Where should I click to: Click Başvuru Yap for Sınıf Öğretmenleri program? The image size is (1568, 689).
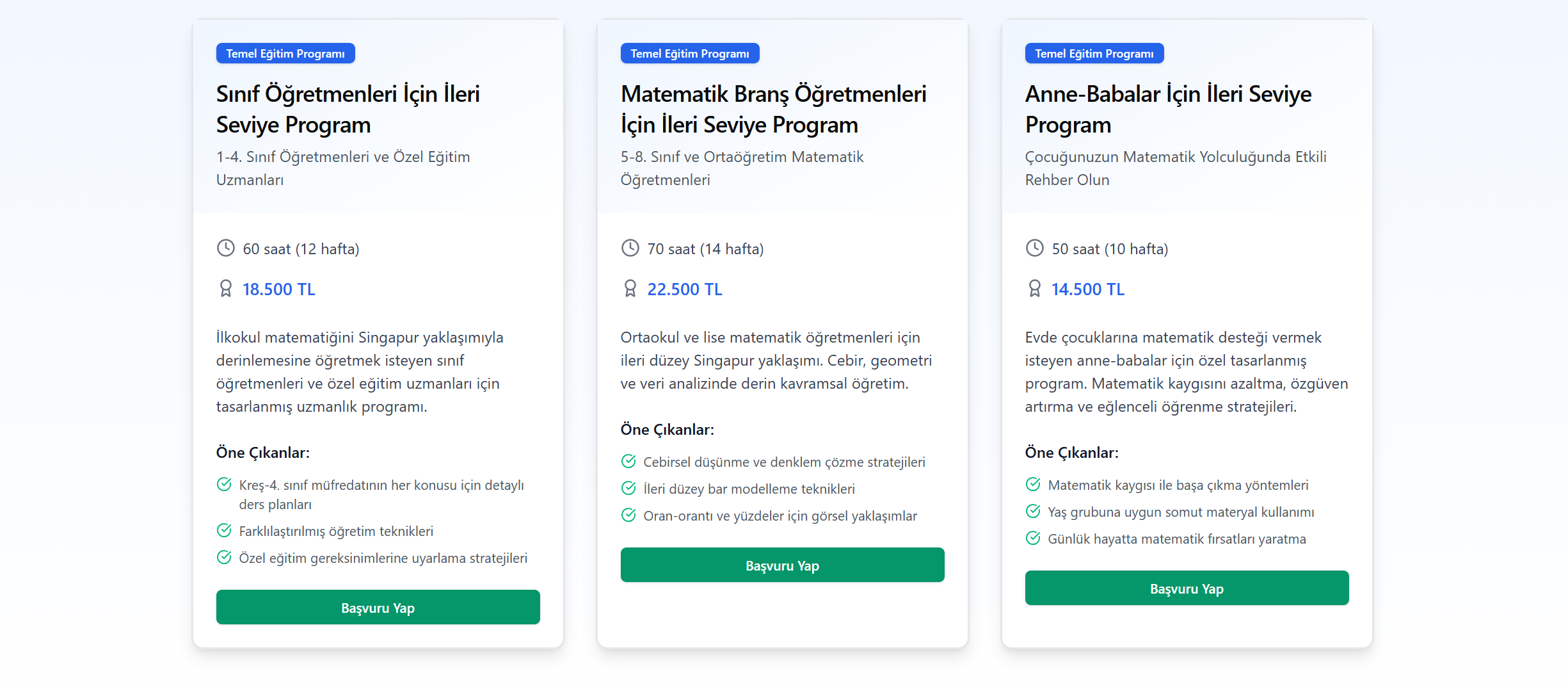point(378,606)
